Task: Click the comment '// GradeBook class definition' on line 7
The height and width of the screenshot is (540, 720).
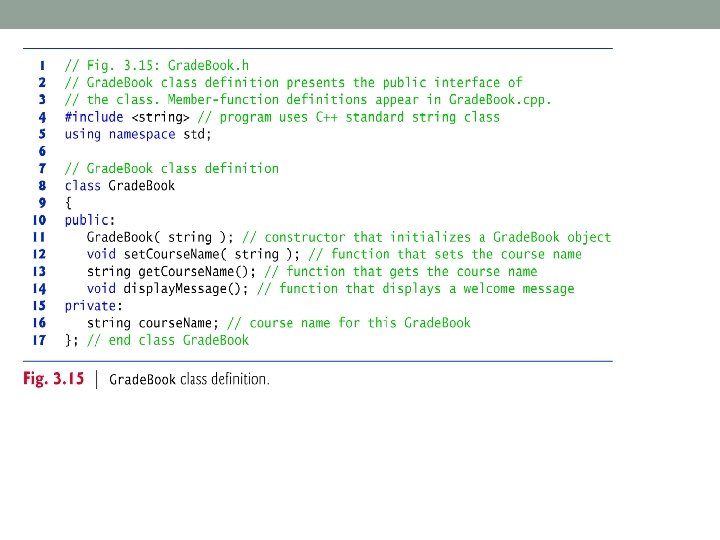Action: (x=172, y=169)
